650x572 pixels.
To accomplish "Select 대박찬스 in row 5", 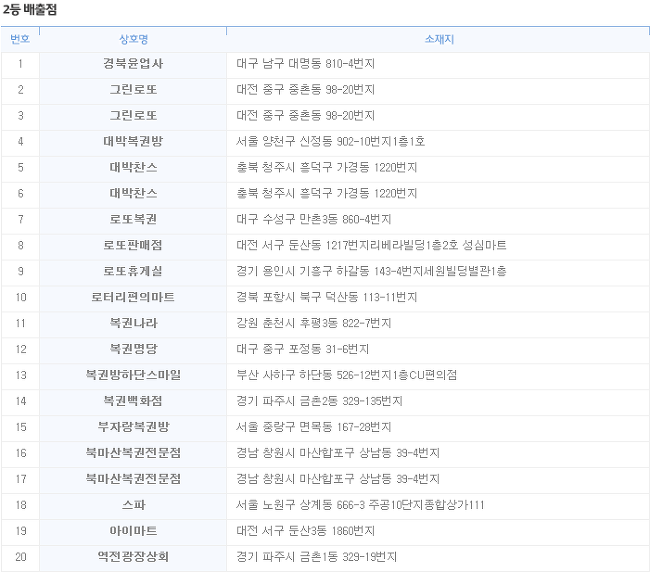I will pos(133,167).
